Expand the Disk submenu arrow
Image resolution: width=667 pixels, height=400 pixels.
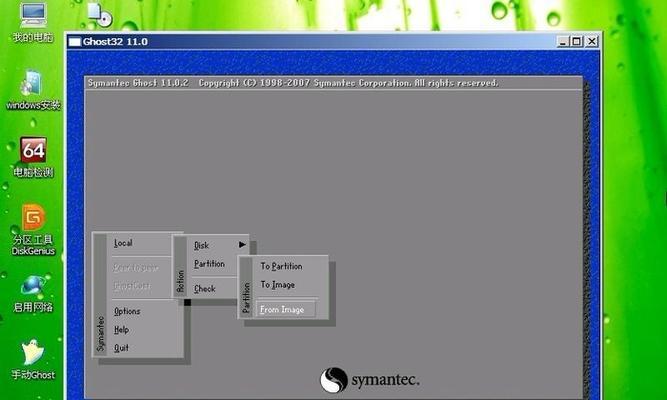242,245
